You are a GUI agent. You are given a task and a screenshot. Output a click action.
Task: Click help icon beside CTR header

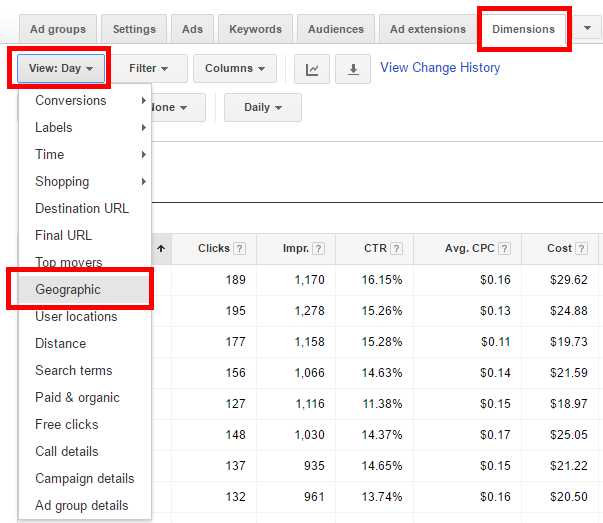[396, 249]
